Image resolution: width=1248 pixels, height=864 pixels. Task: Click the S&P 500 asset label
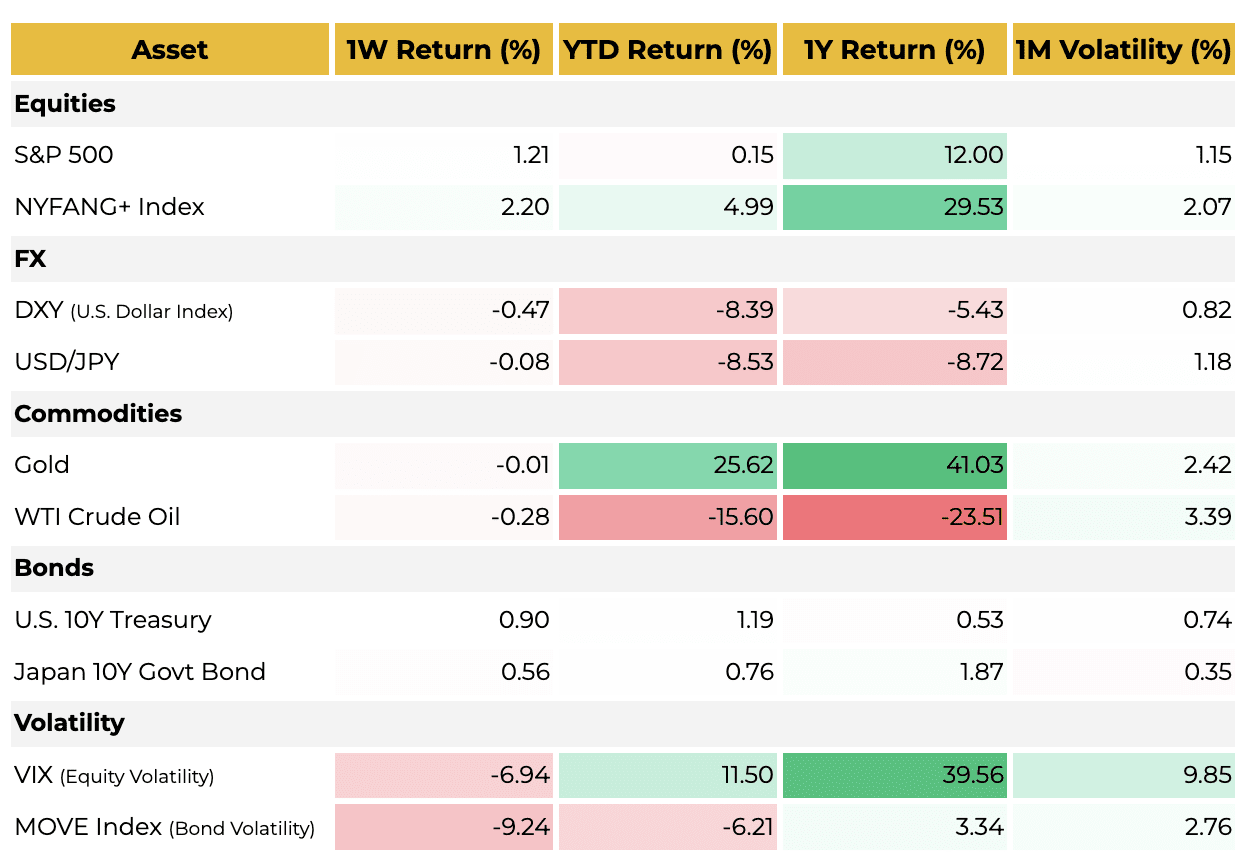(64, 155)
